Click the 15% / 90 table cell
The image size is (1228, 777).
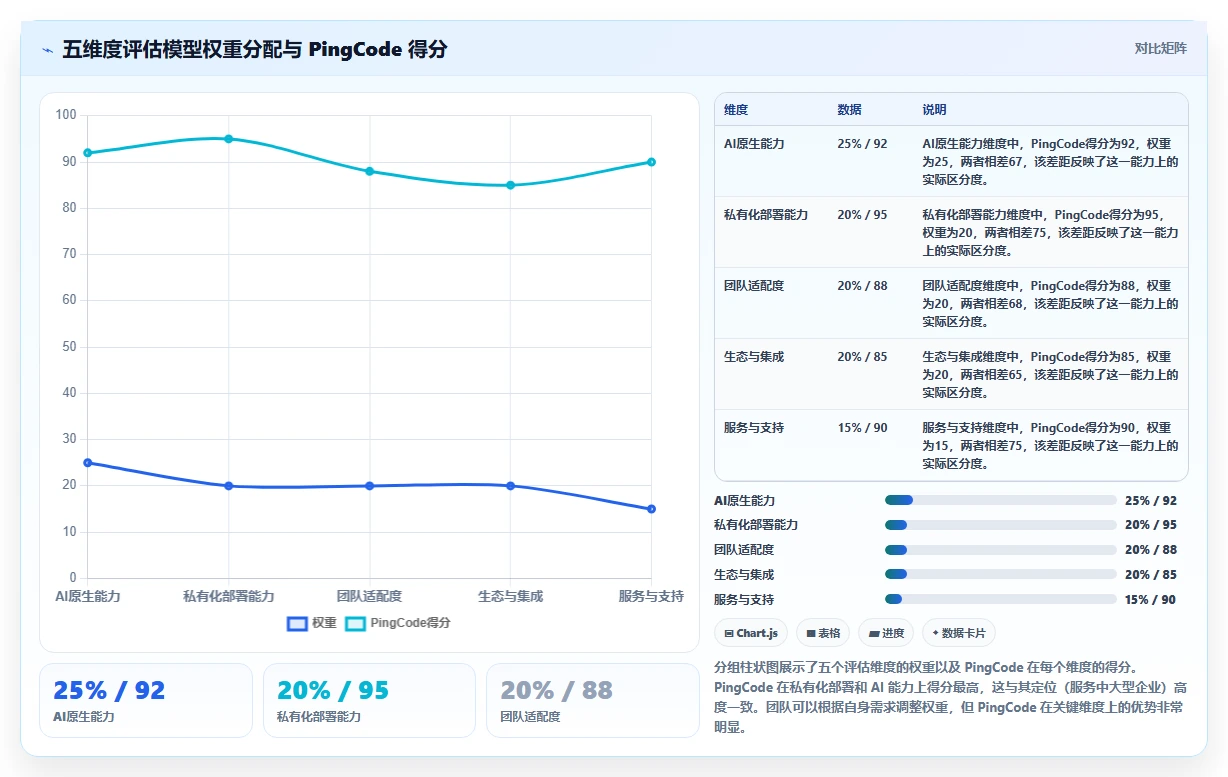point(862,428)
